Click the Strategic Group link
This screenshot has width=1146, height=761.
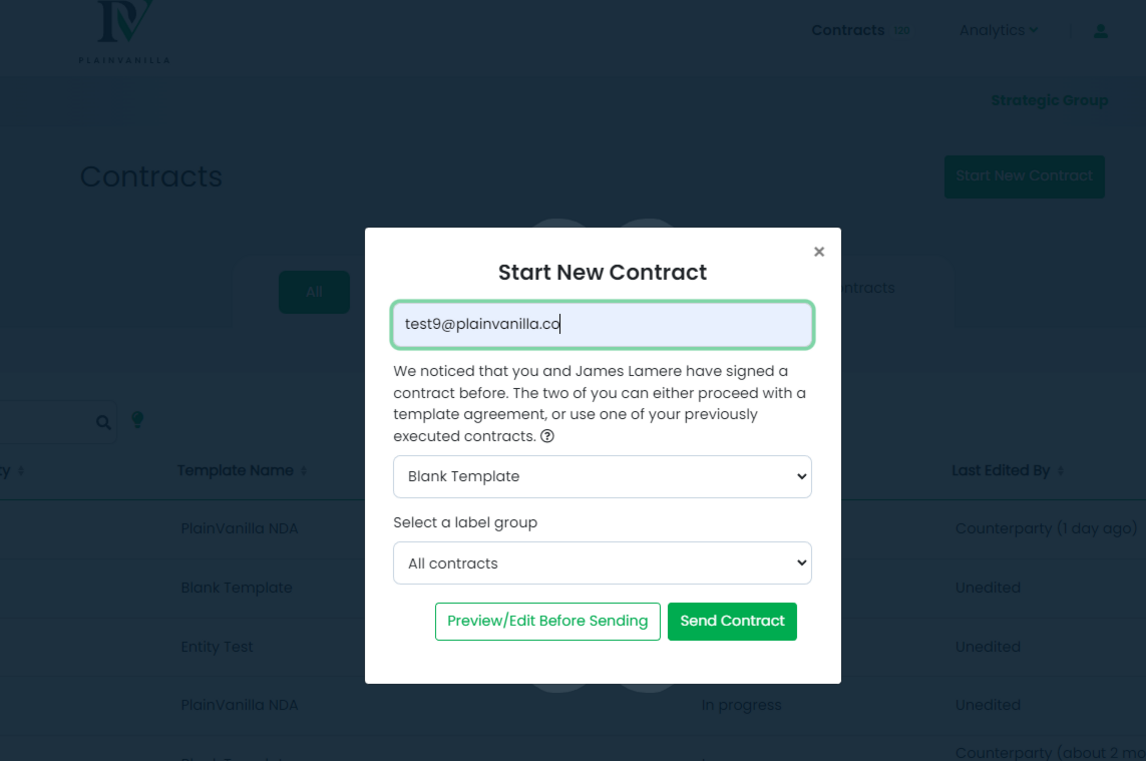[x=1049, y=100]
